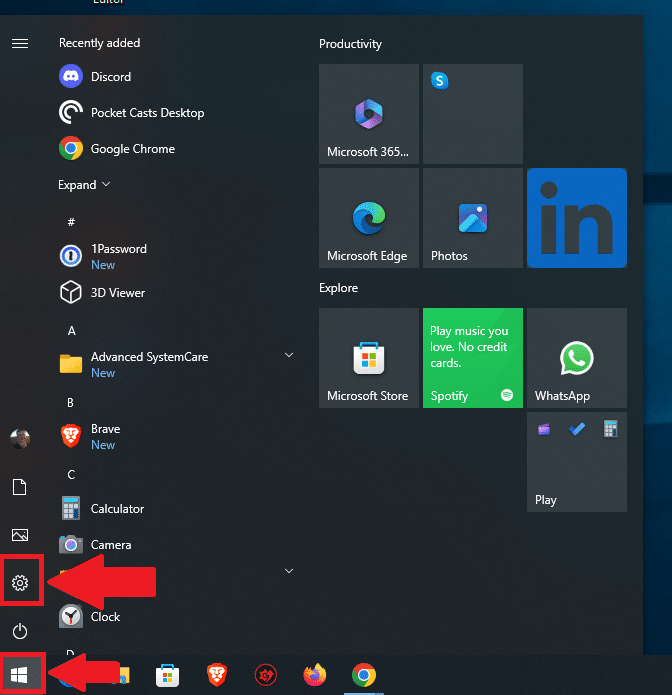Viewport: 672px width, 695px height.
Task: Open Documents from Start sidebar
Action: coord(20,487)
